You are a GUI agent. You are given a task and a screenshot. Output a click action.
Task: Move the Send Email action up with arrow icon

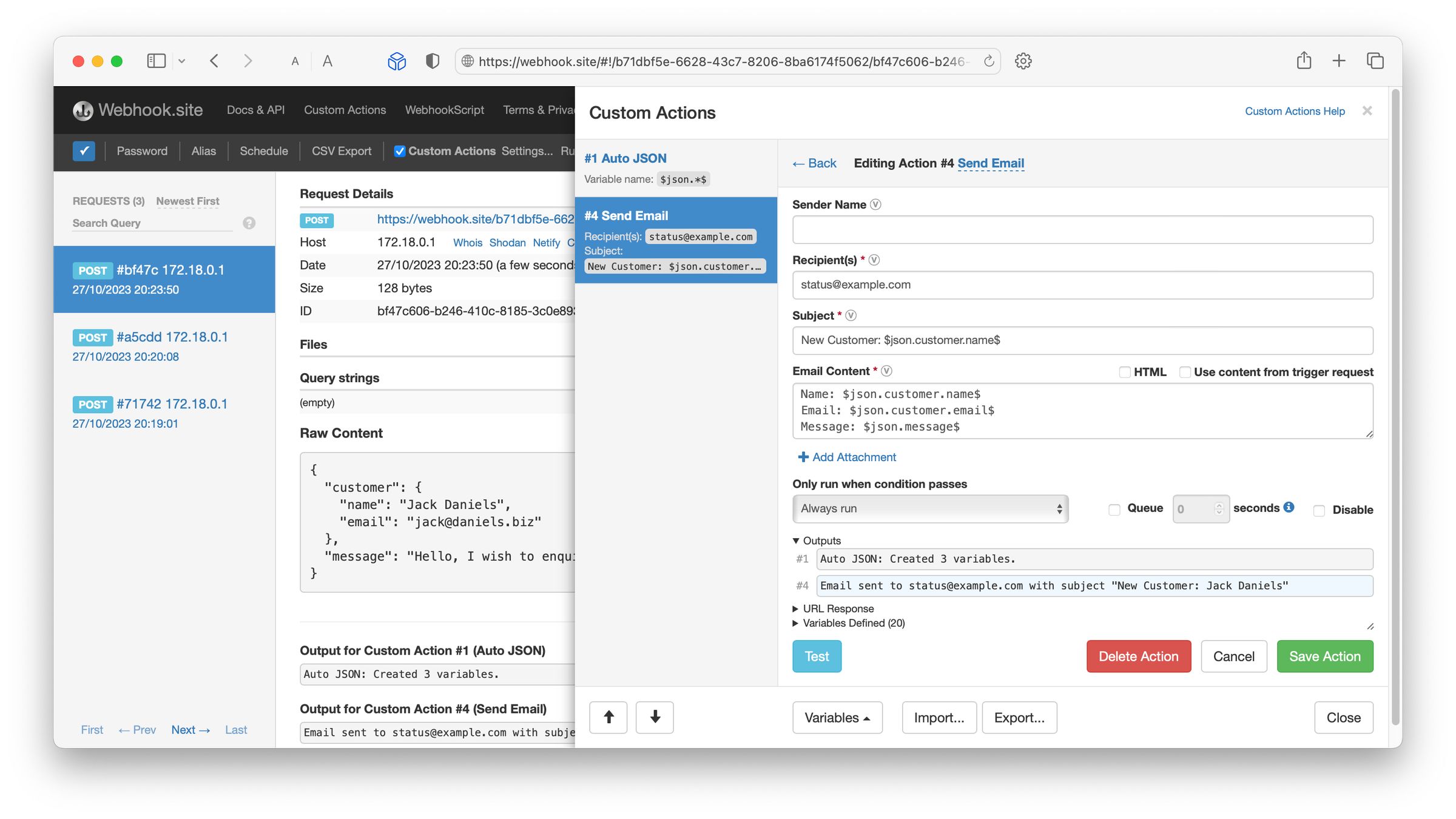(x=608, y=717)
